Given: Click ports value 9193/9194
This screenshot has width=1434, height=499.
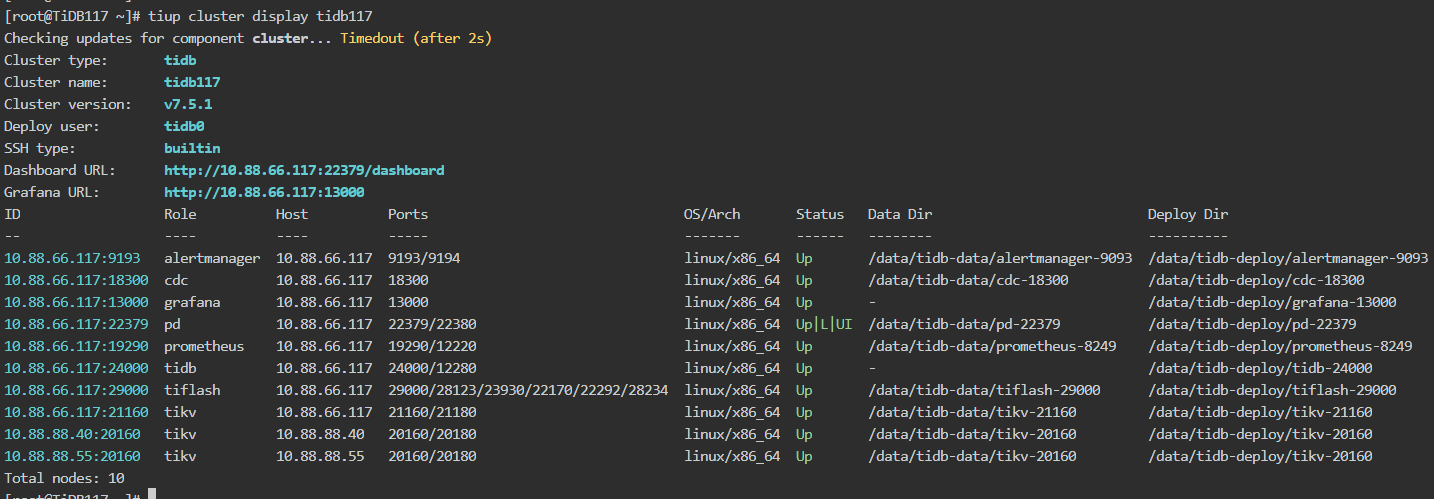Looking at the screenshot, I should (424, 258).
